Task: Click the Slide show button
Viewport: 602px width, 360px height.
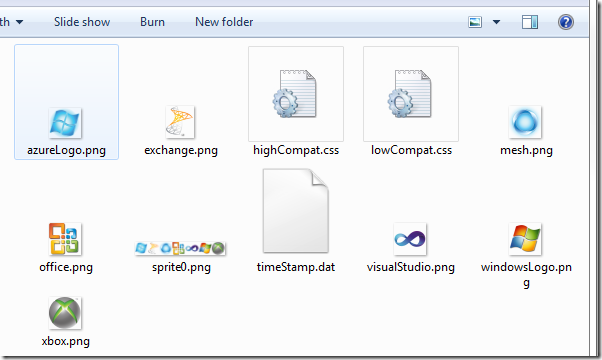Action: (82, 22)
